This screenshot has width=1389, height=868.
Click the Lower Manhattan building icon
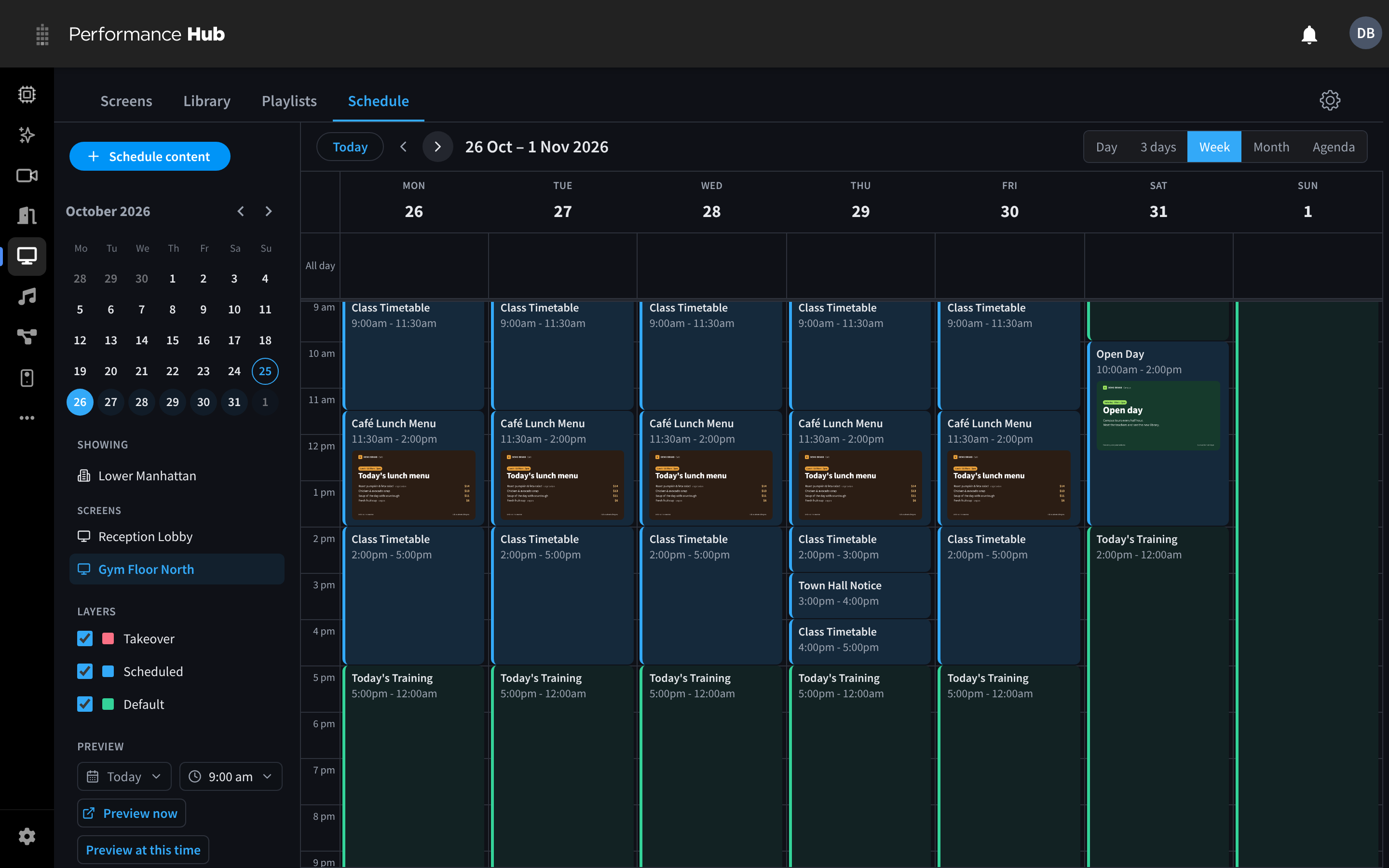click(x=84, y=475)
